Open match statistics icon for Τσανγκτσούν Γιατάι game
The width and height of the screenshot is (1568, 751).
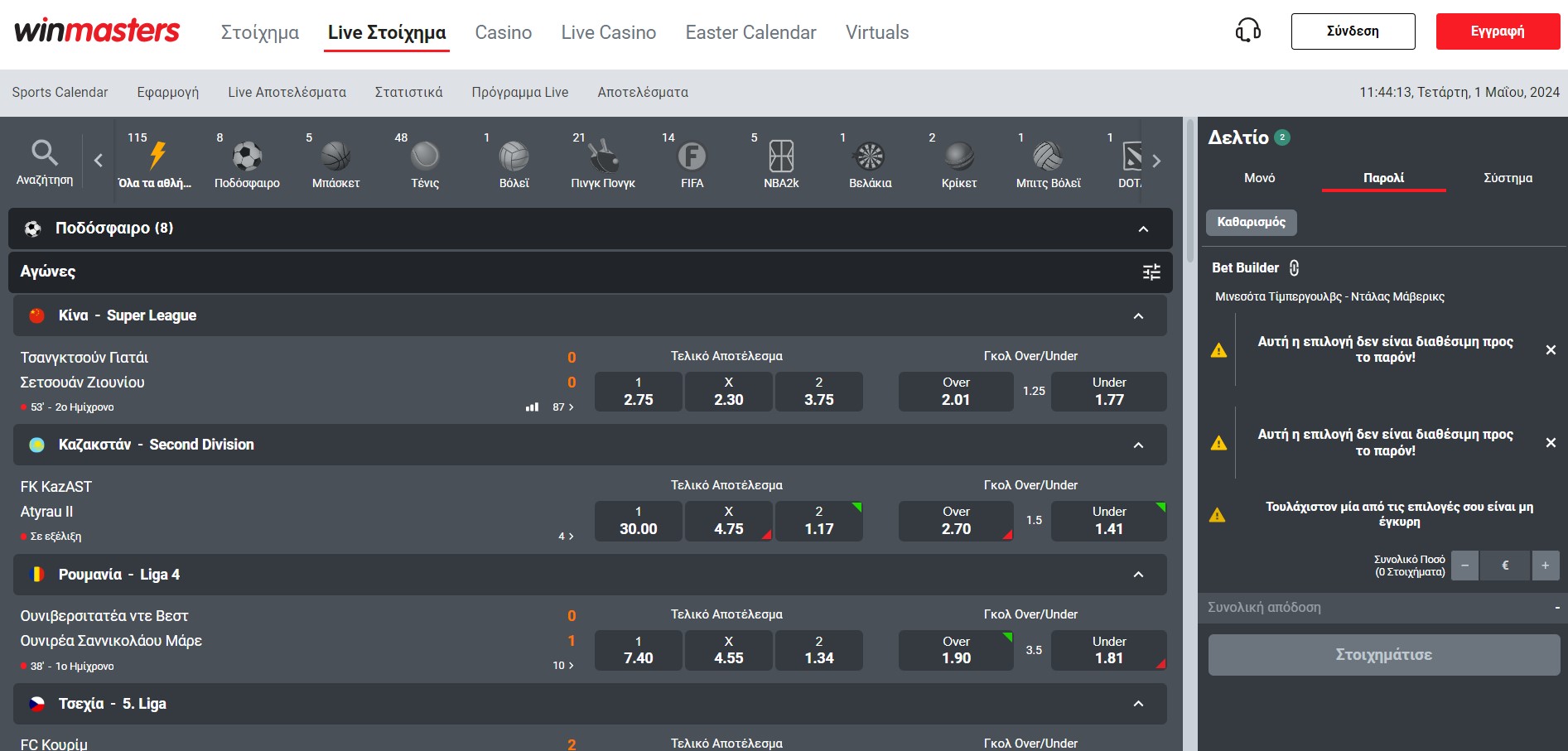pyautogui.click(x=532, y=407)
